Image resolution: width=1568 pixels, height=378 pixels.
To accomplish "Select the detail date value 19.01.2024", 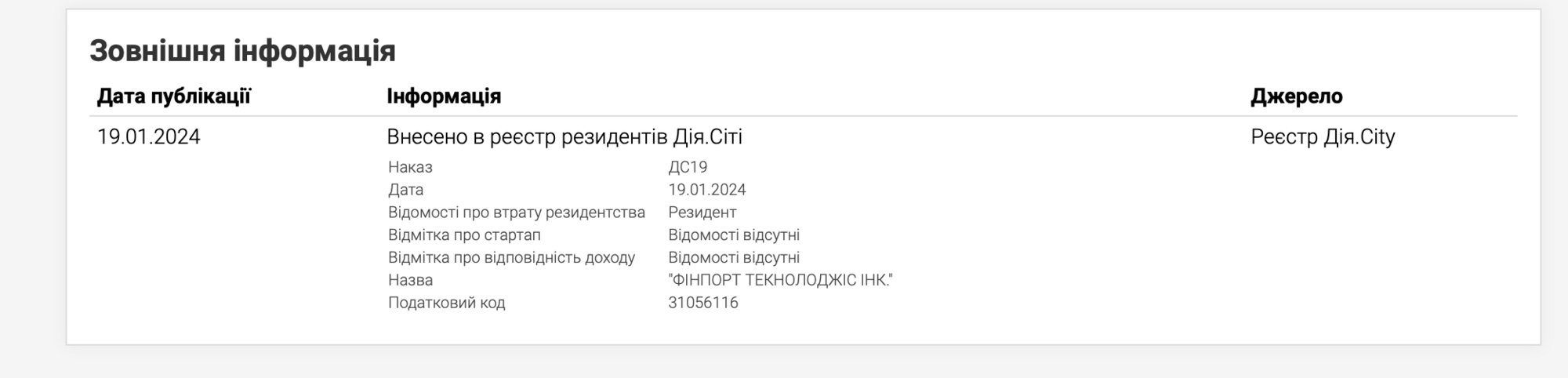I will 707,190.
